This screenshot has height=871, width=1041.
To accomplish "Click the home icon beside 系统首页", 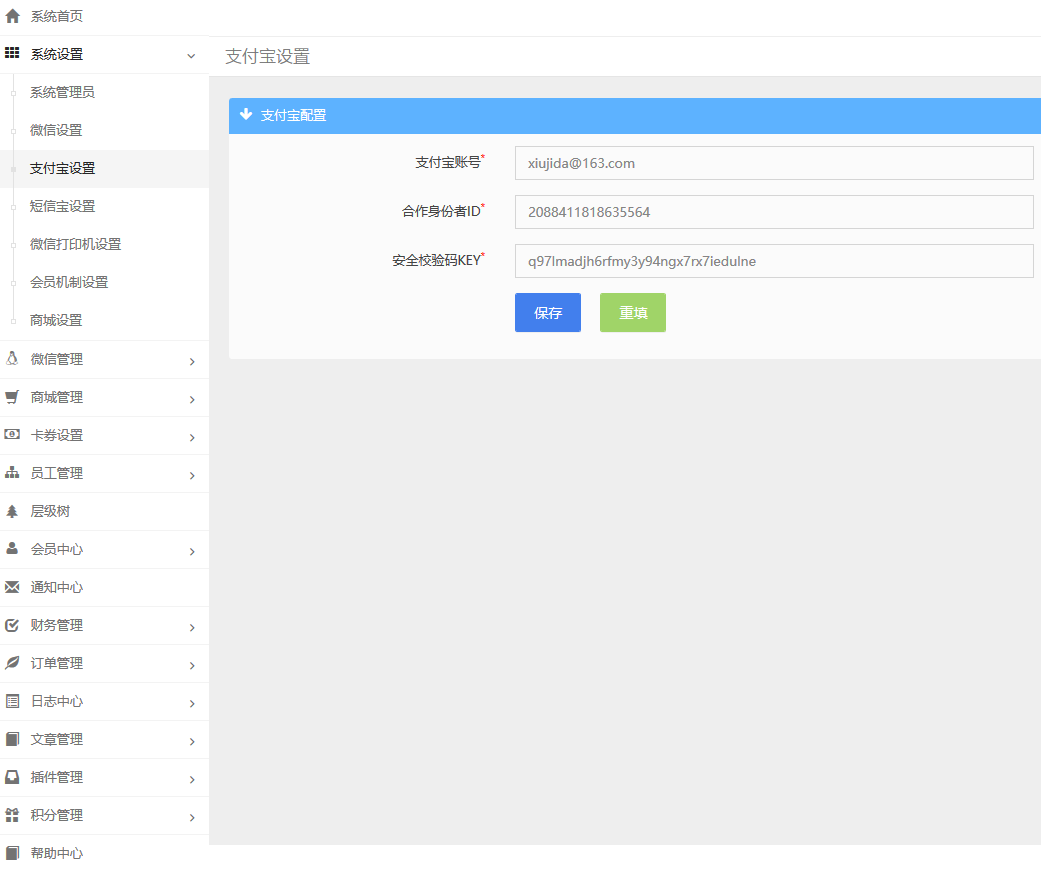I will (x=13, y=16).
